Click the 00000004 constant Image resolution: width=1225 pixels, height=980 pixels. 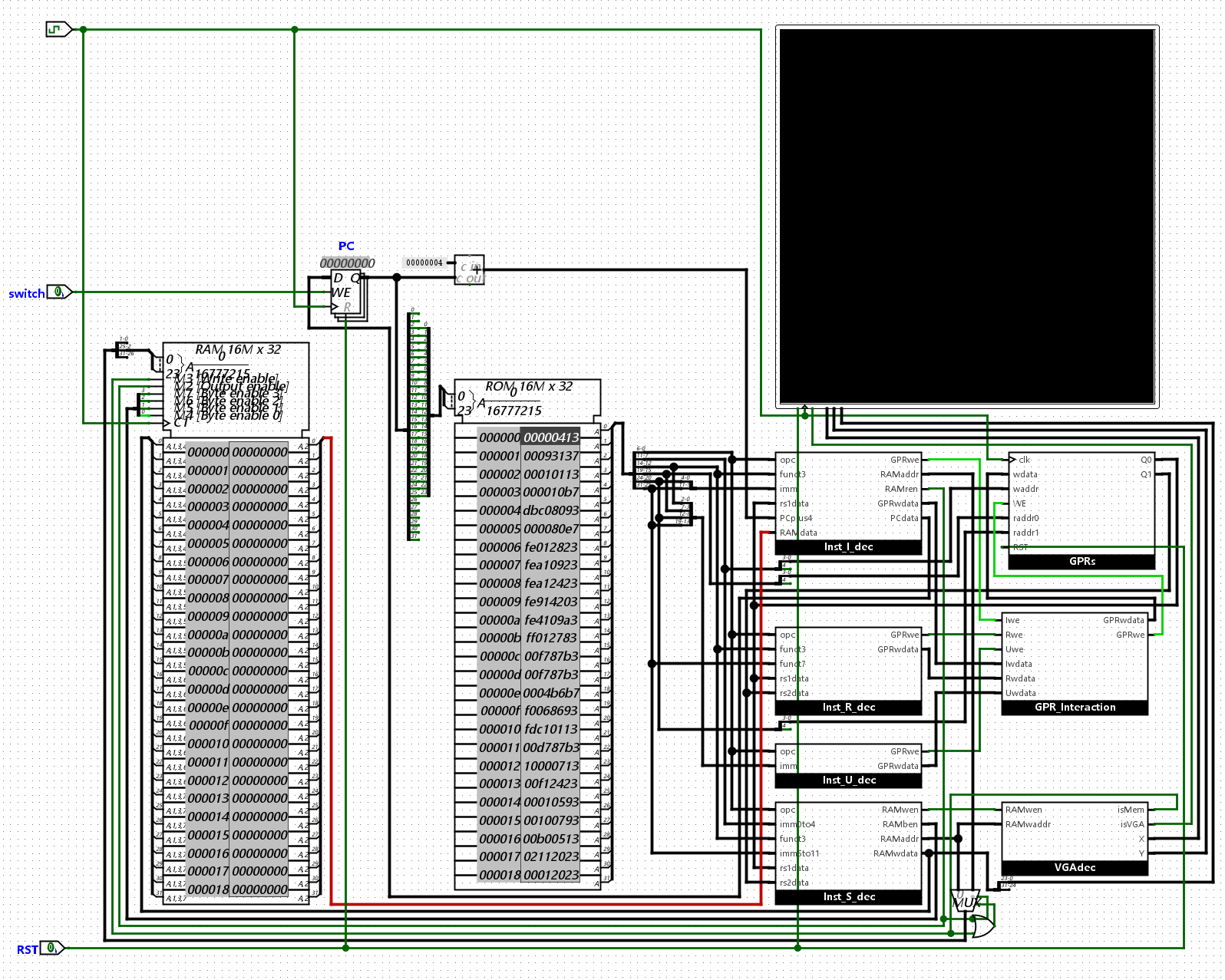pos(424,262)
